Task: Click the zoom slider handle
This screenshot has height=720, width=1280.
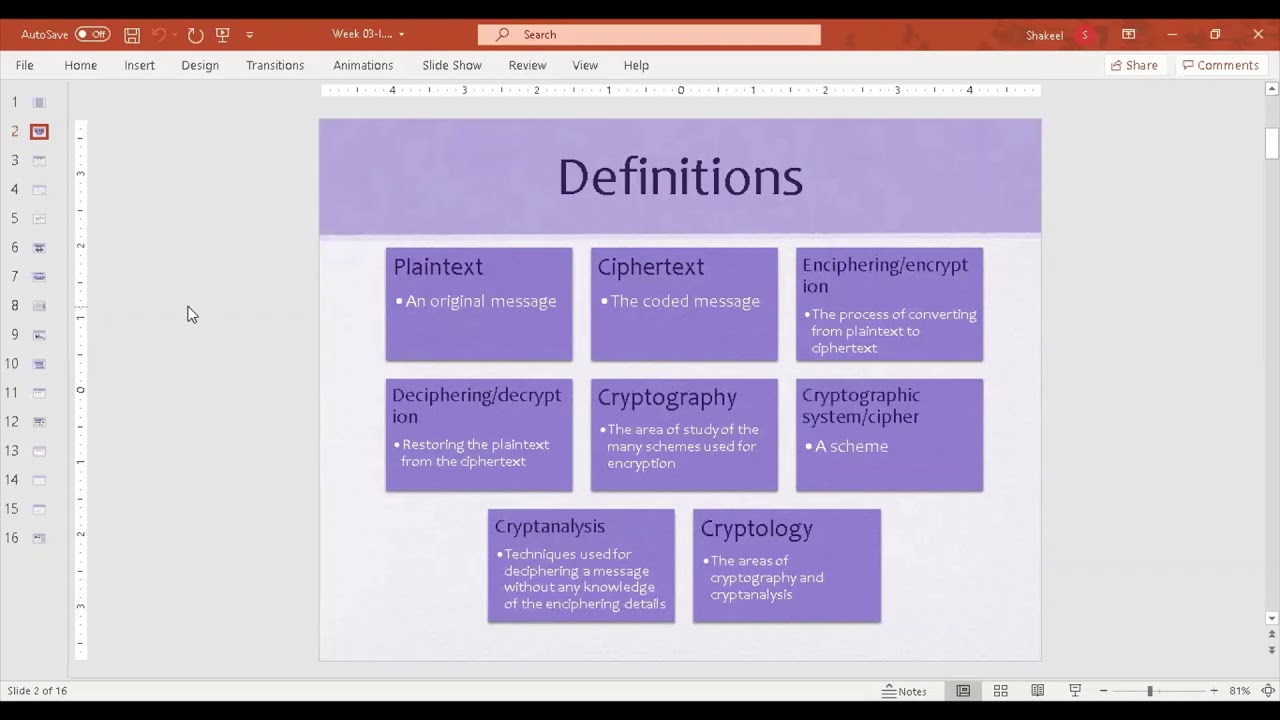Action: tap(1150, 691)
